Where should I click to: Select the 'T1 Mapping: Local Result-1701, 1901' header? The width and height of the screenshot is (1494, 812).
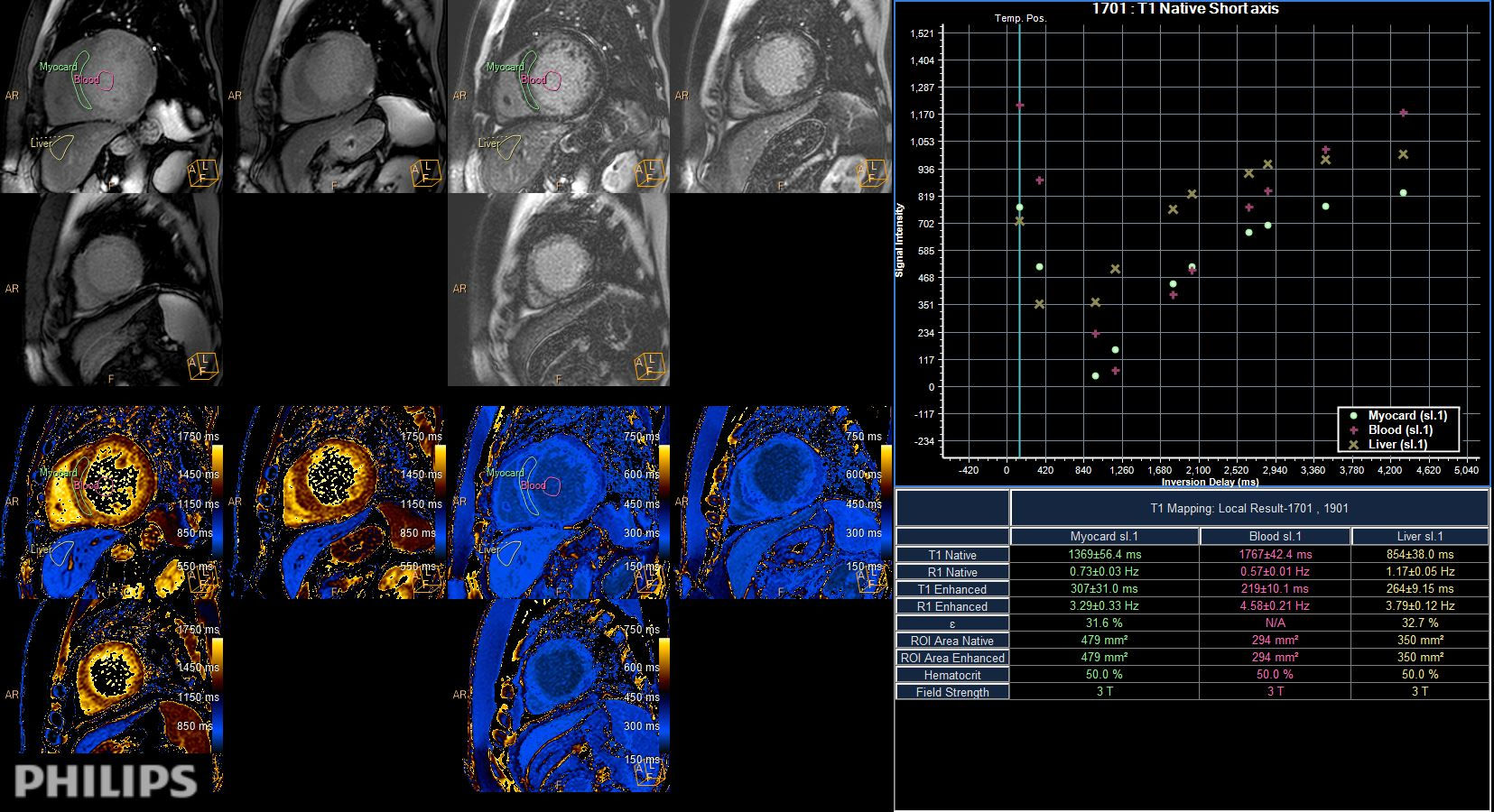tap(1249, 508)
